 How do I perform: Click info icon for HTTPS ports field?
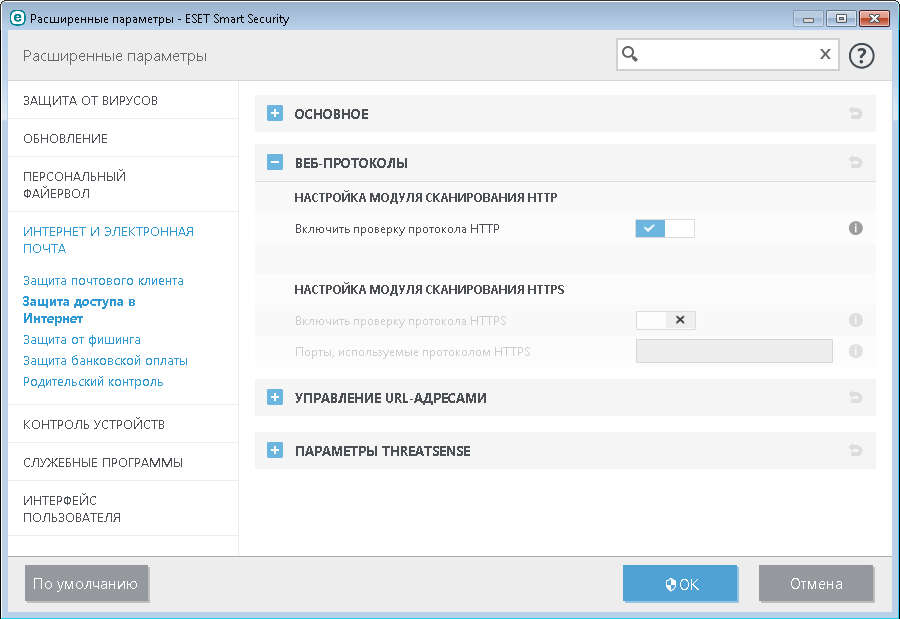click(x=856, y=351)
